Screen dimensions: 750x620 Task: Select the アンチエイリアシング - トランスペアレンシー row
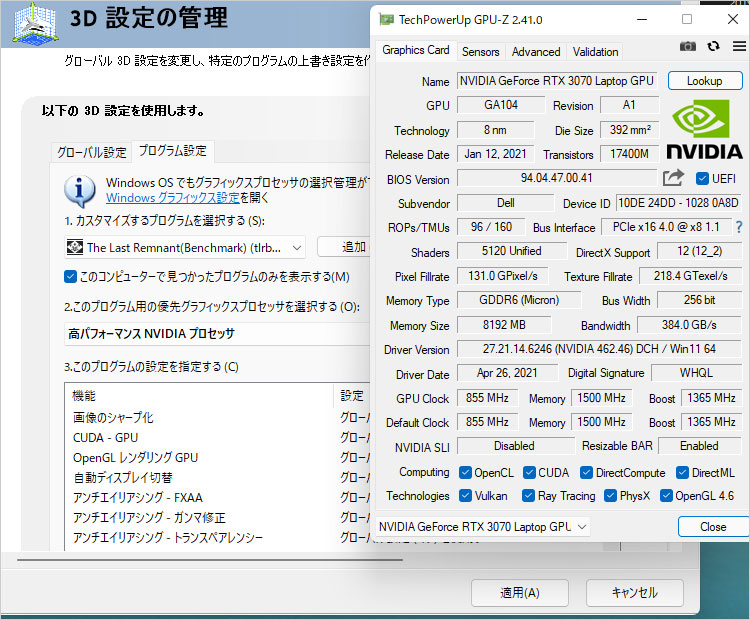pos(218,538)
